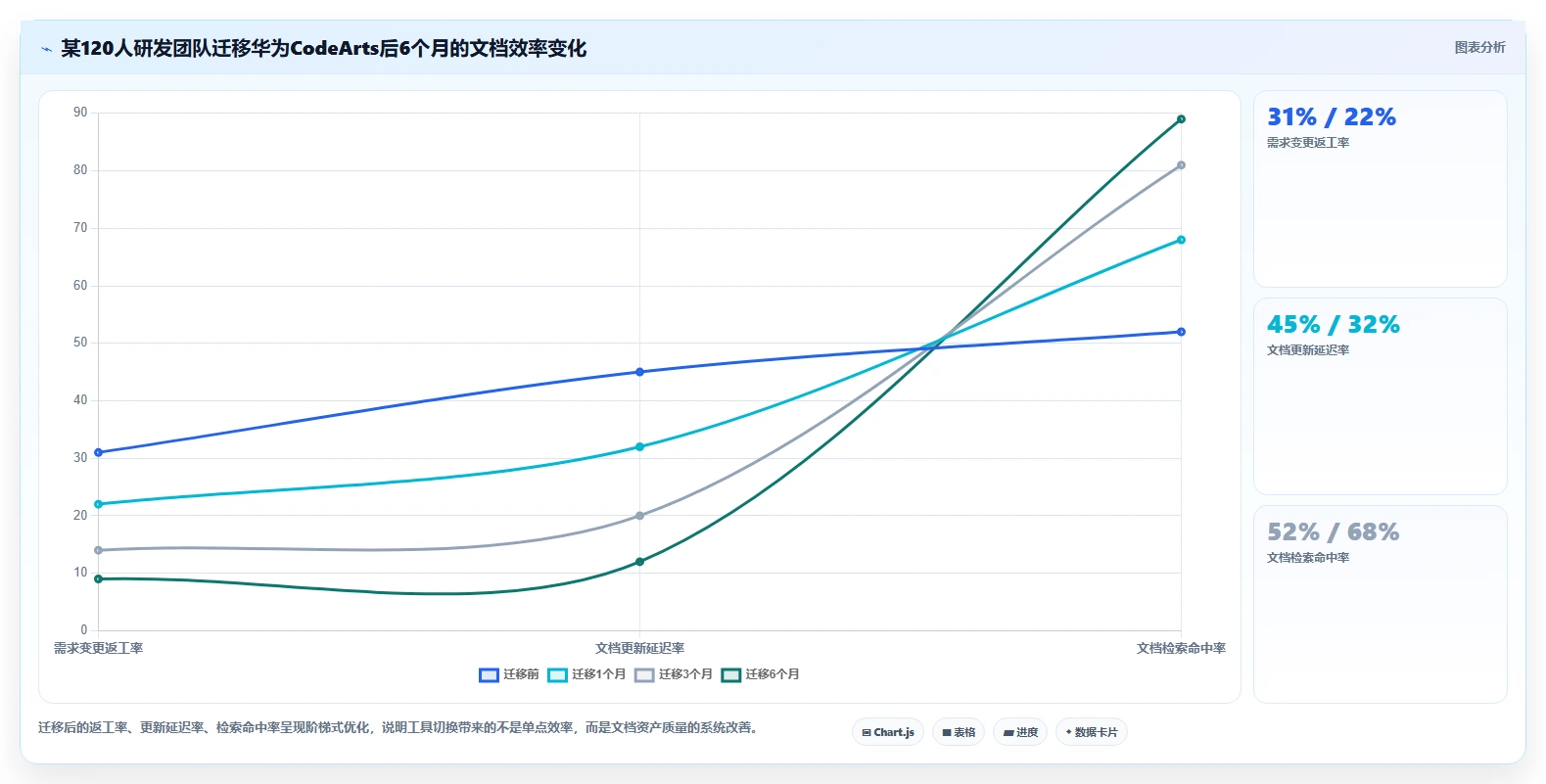Click the icon inside the 进度 chip
The height and width of the screenshot is (784, 1546).
point(1008,732)
